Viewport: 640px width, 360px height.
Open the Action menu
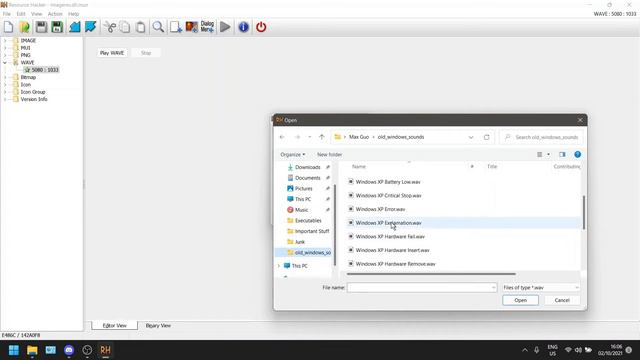point(55,14)
